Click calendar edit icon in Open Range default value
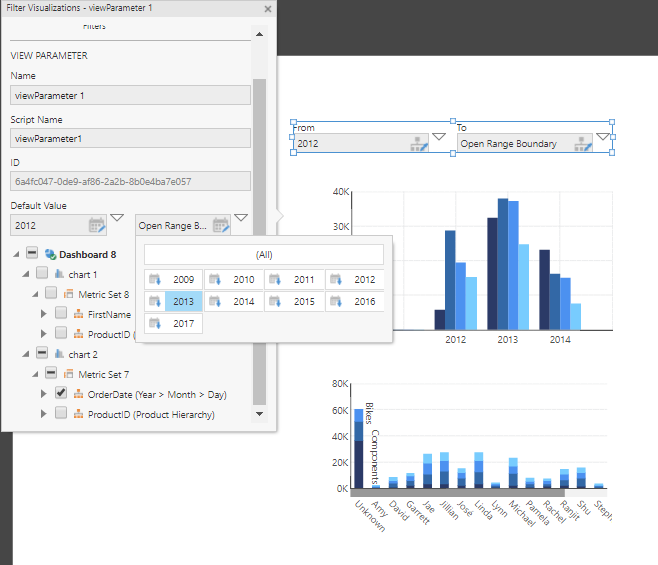The height and width of the screenshot is (565, 658). point(221,225)
